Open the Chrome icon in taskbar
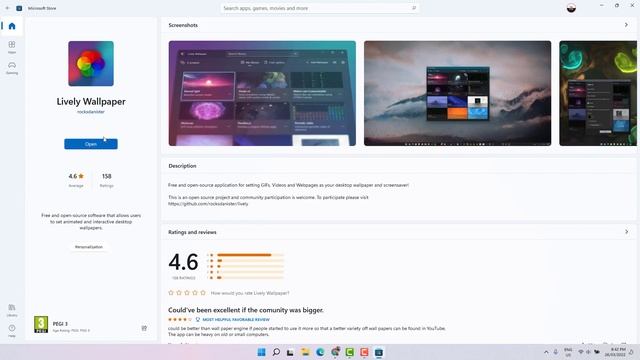 (336, 352)
